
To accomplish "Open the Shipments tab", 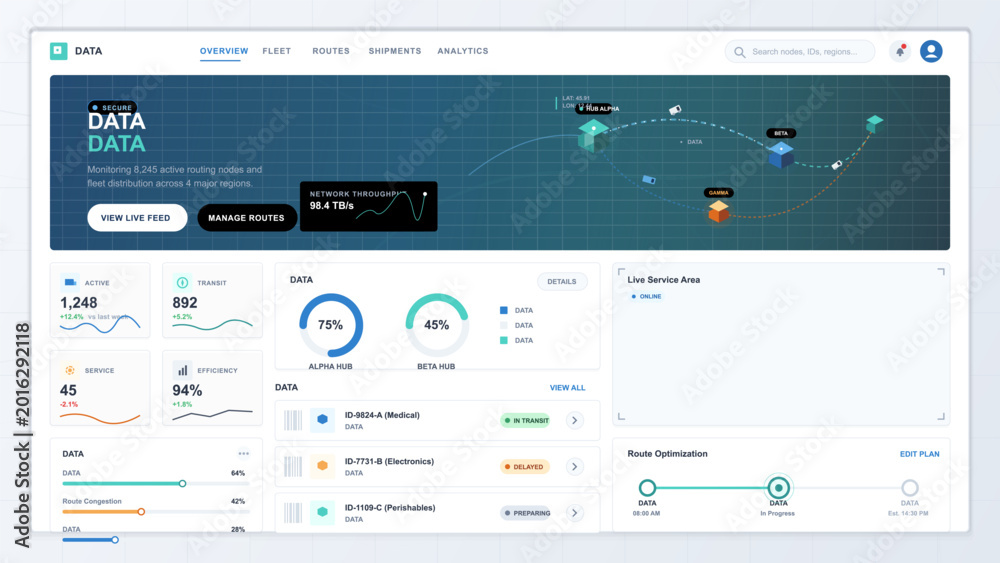I will coord(395,51).
